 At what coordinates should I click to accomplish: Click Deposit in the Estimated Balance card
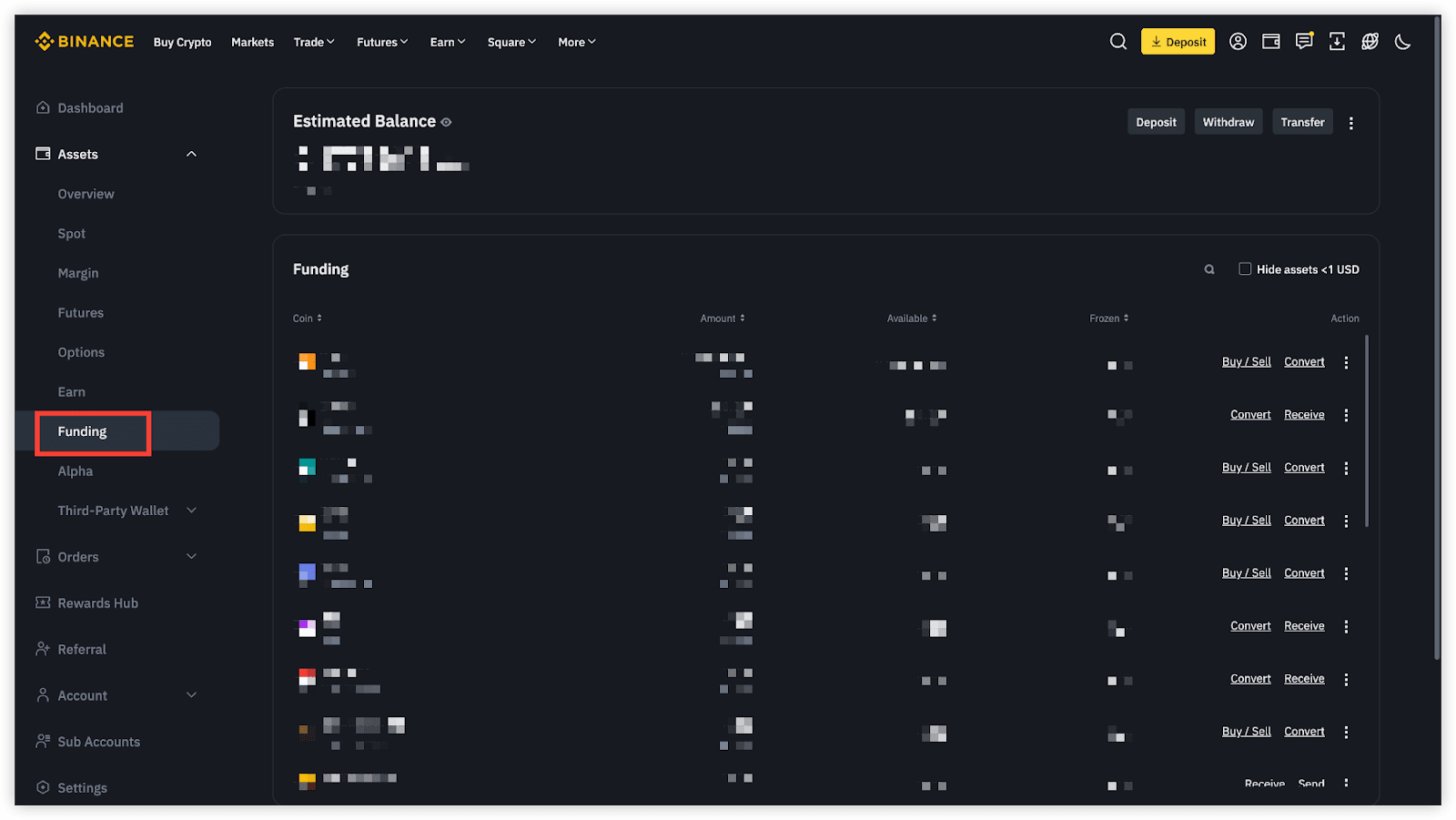click(x=1156, y=122)
